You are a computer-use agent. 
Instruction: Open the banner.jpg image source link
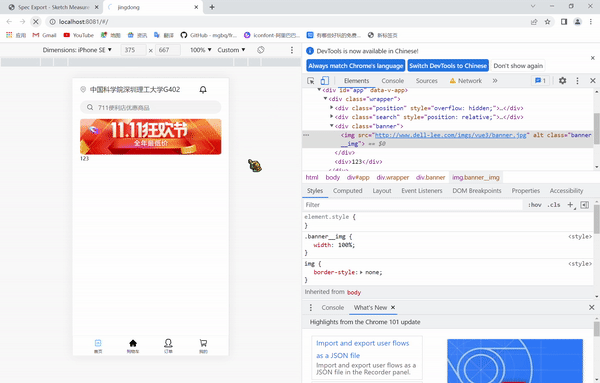pos(452,135)
